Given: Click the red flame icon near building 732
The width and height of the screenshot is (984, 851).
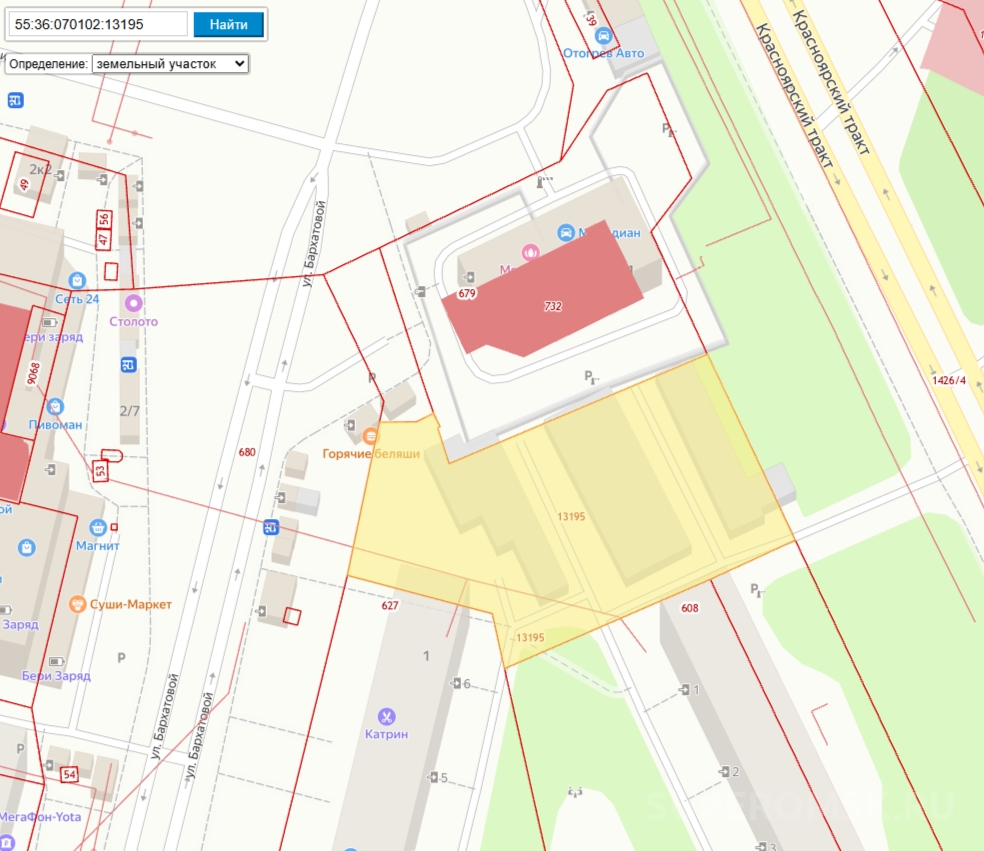Looking at the screenshot, I should [531, 252].
